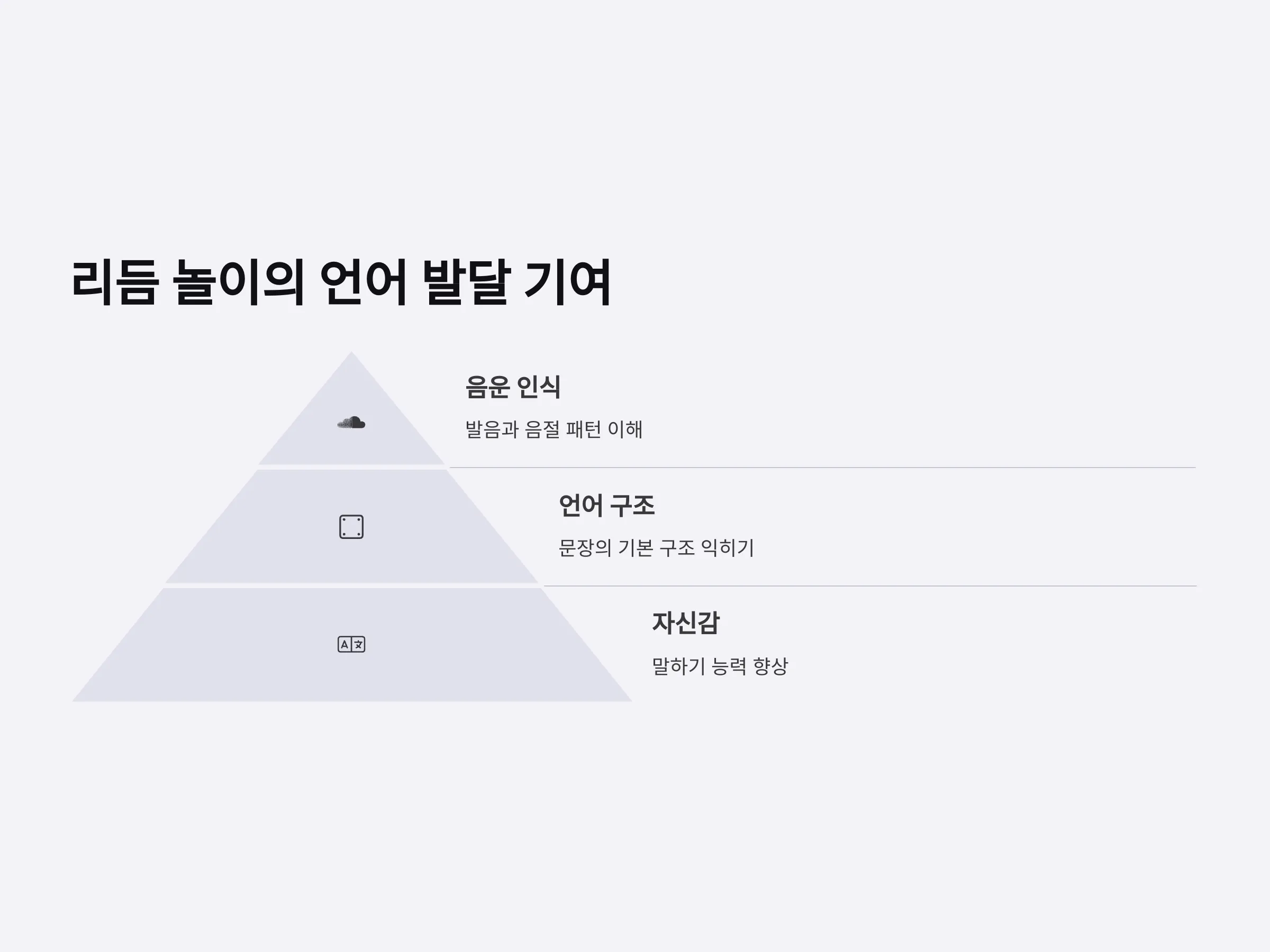The height and width of the screenshot is (952, 1270).
Task: Select divider line under '문장의 기본 구조 익히기'
Action: 870,586
